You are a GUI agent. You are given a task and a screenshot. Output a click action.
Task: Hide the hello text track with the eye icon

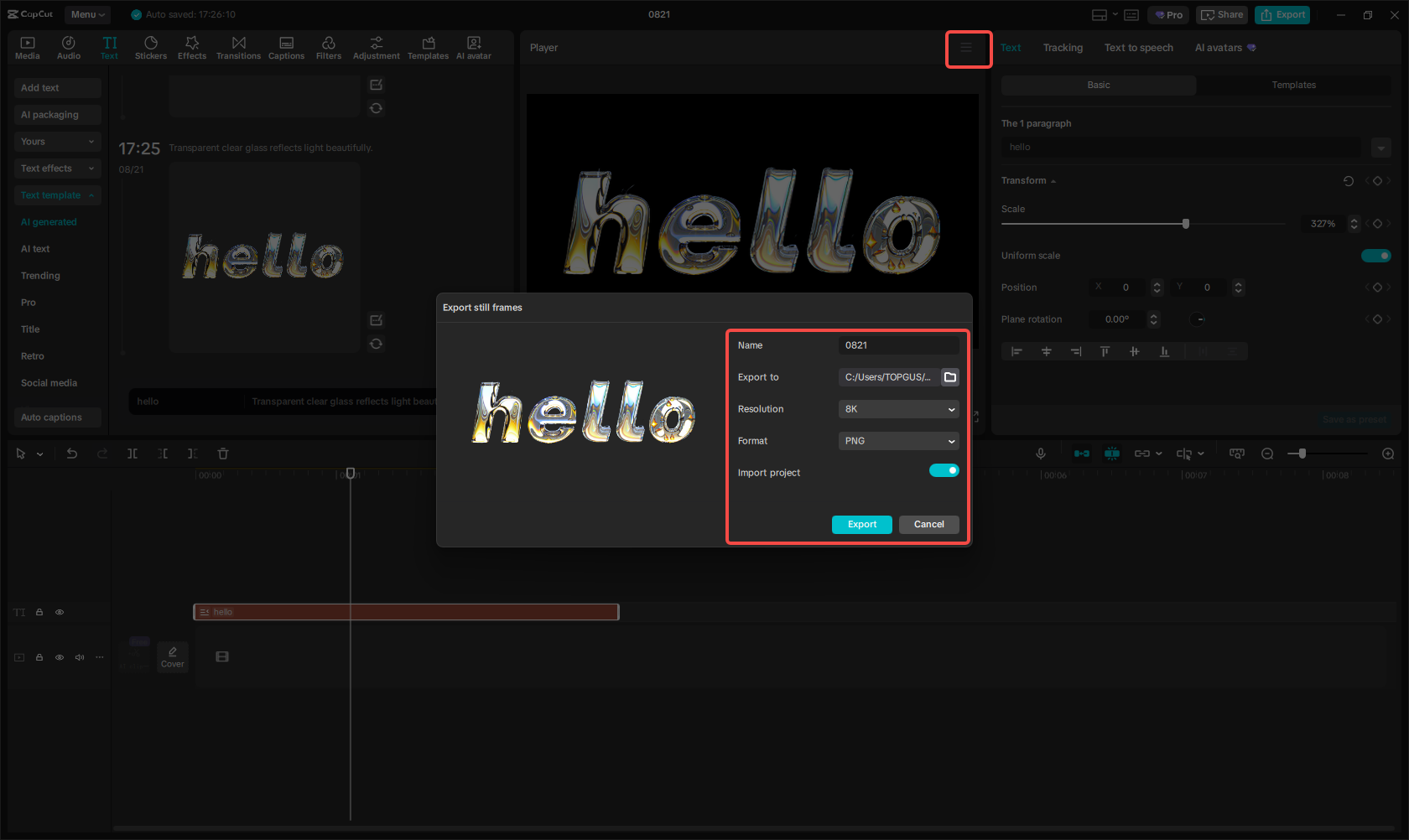click(x=60, y=612)
